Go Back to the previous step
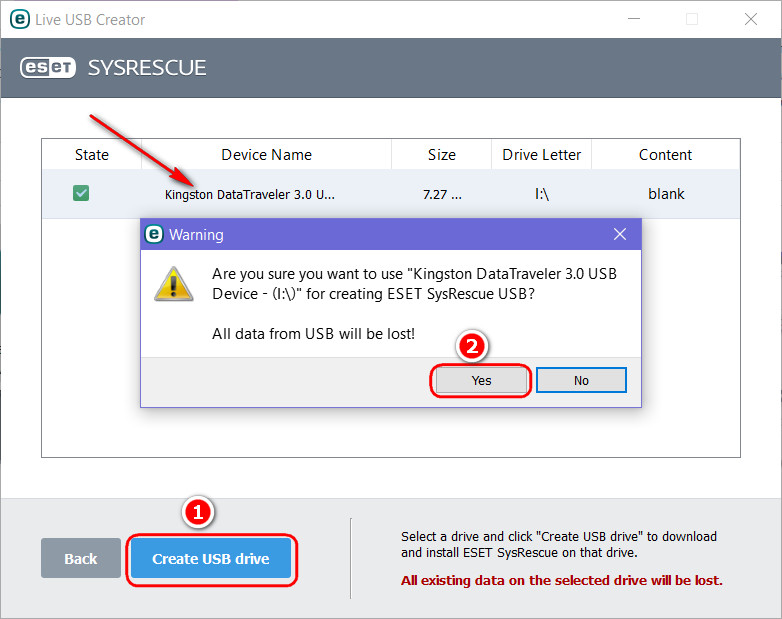 (81, 559)
